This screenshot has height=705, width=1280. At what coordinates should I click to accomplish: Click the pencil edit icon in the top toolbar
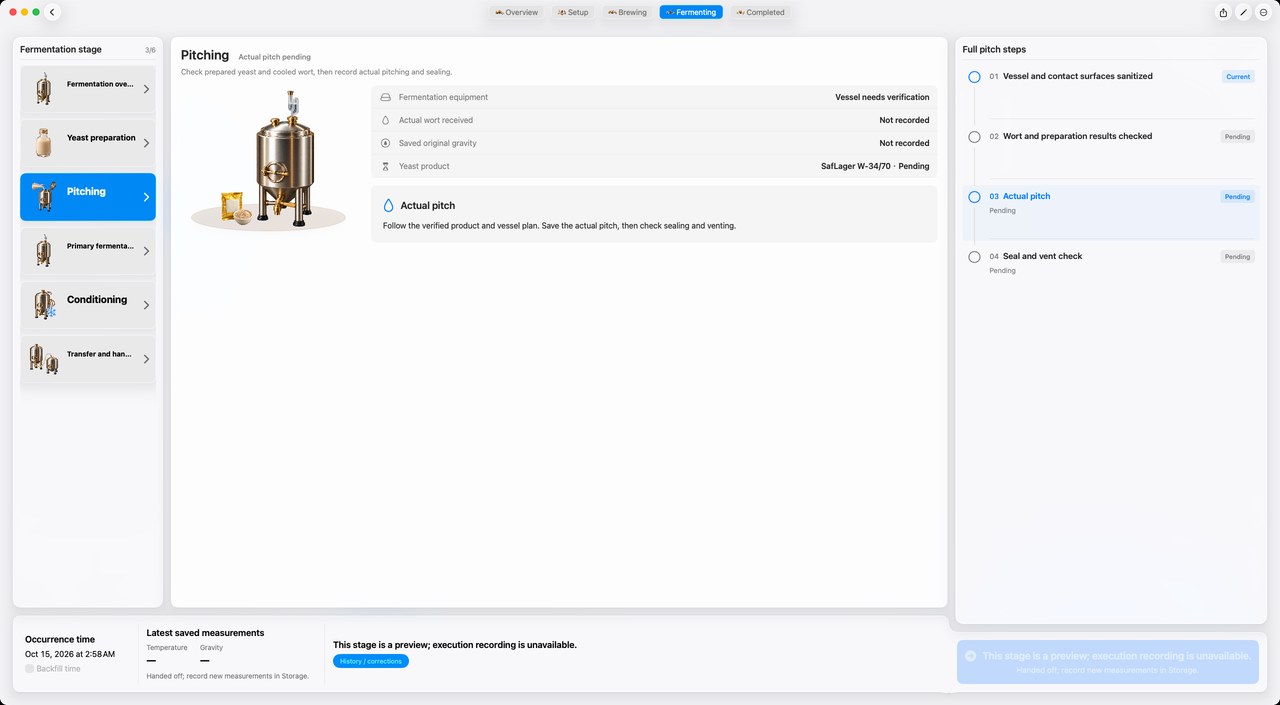point(1243,12)
